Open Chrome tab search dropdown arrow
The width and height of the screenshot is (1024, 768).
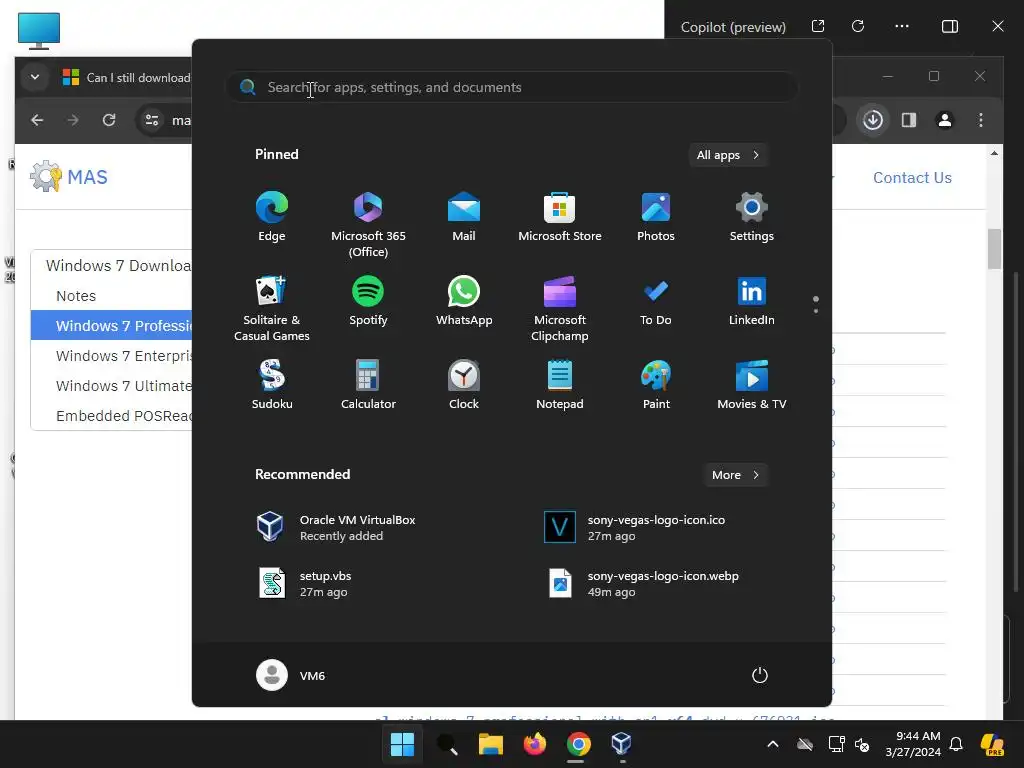[x=35, y=77]
